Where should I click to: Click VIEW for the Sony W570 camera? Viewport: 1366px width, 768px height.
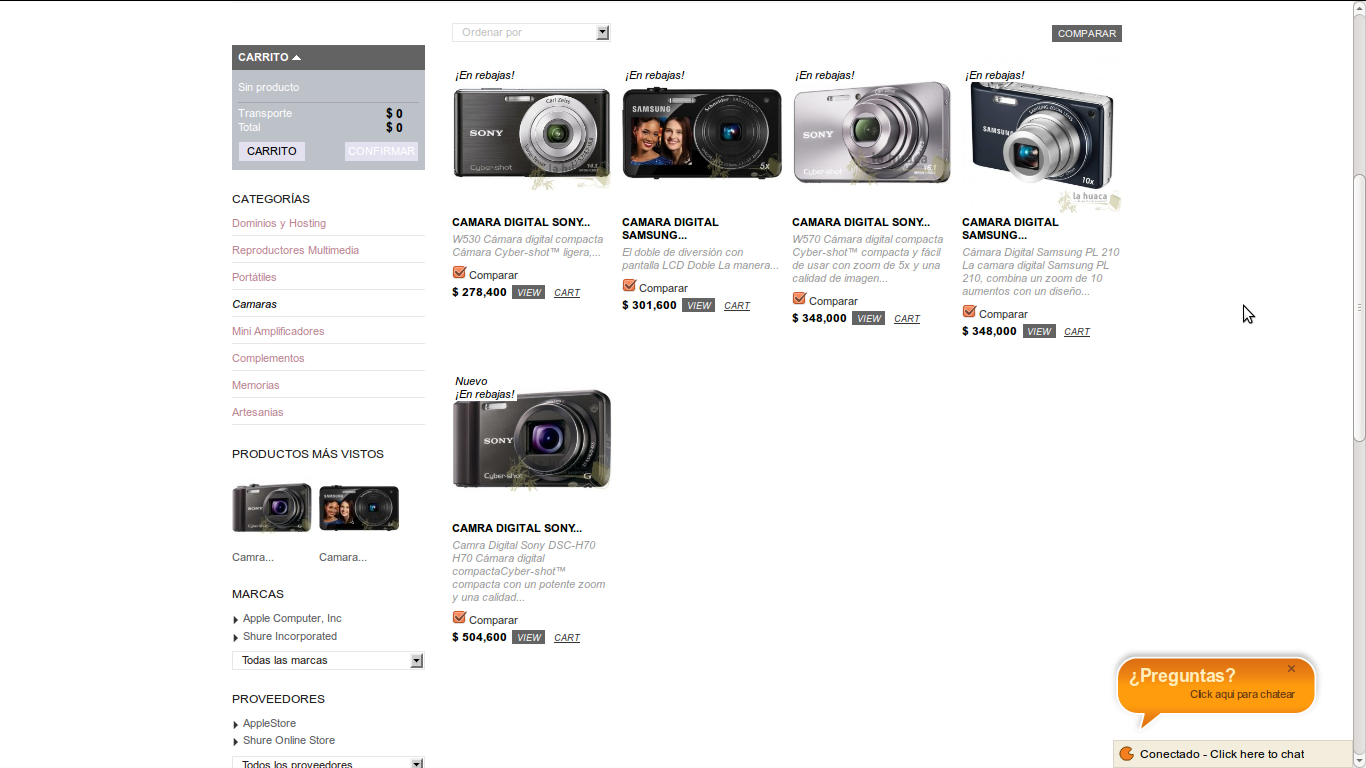click(869, 319)
